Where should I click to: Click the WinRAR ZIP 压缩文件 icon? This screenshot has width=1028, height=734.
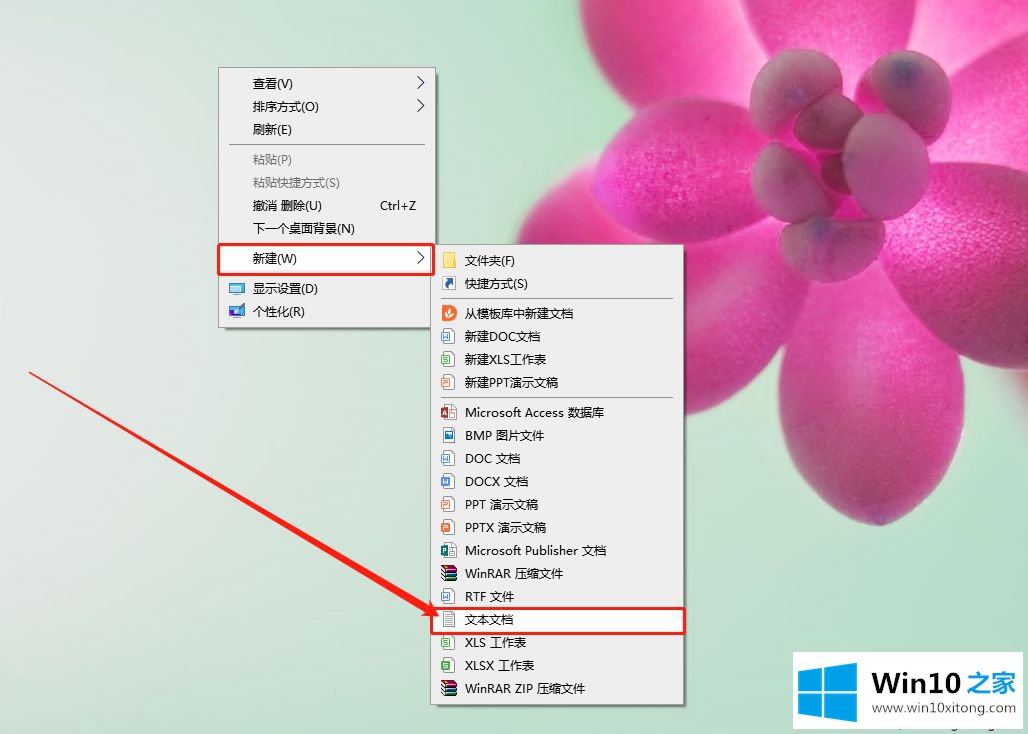449,688
